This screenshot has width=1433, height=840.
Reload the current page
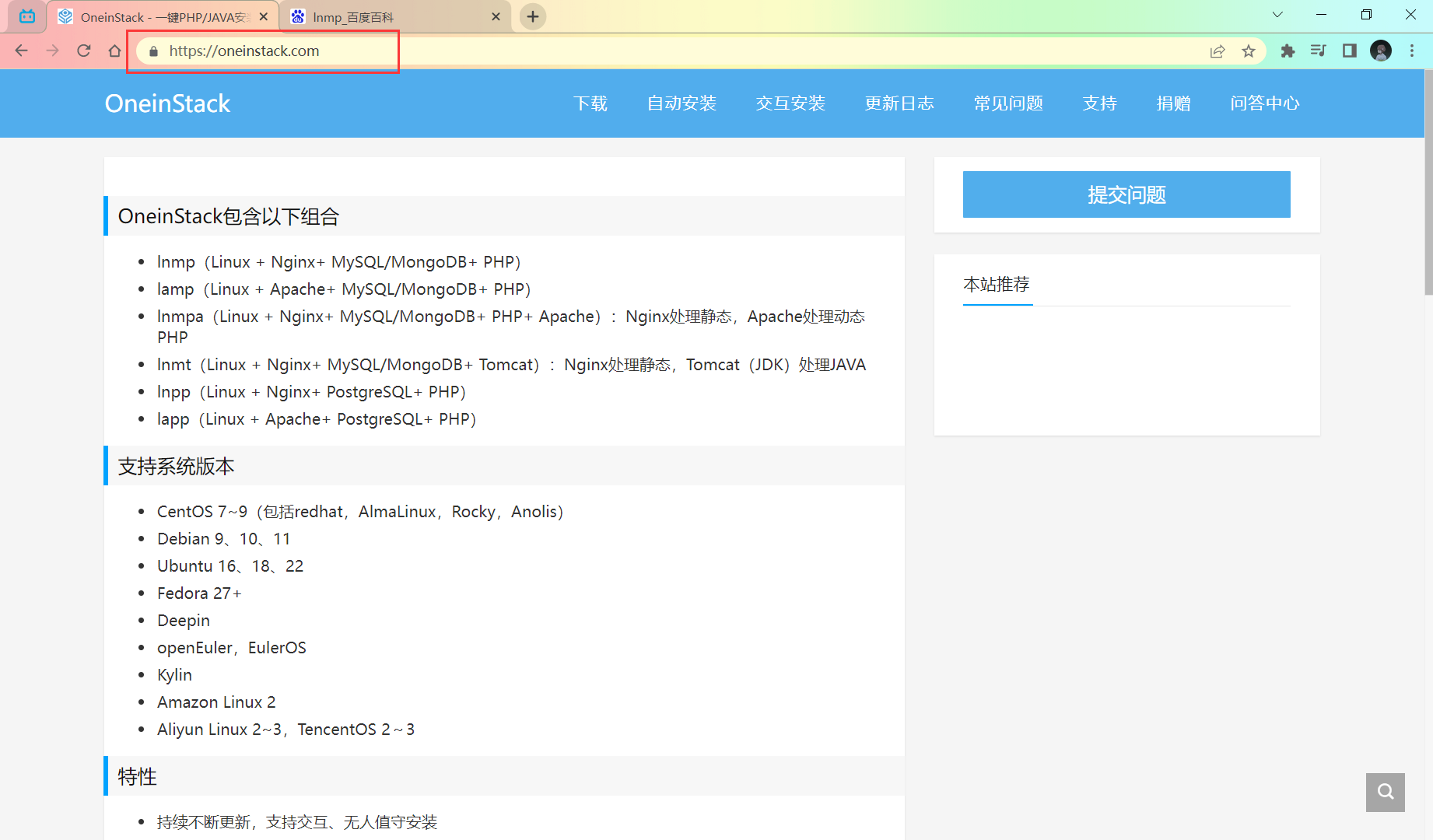(x=84, y=51)
